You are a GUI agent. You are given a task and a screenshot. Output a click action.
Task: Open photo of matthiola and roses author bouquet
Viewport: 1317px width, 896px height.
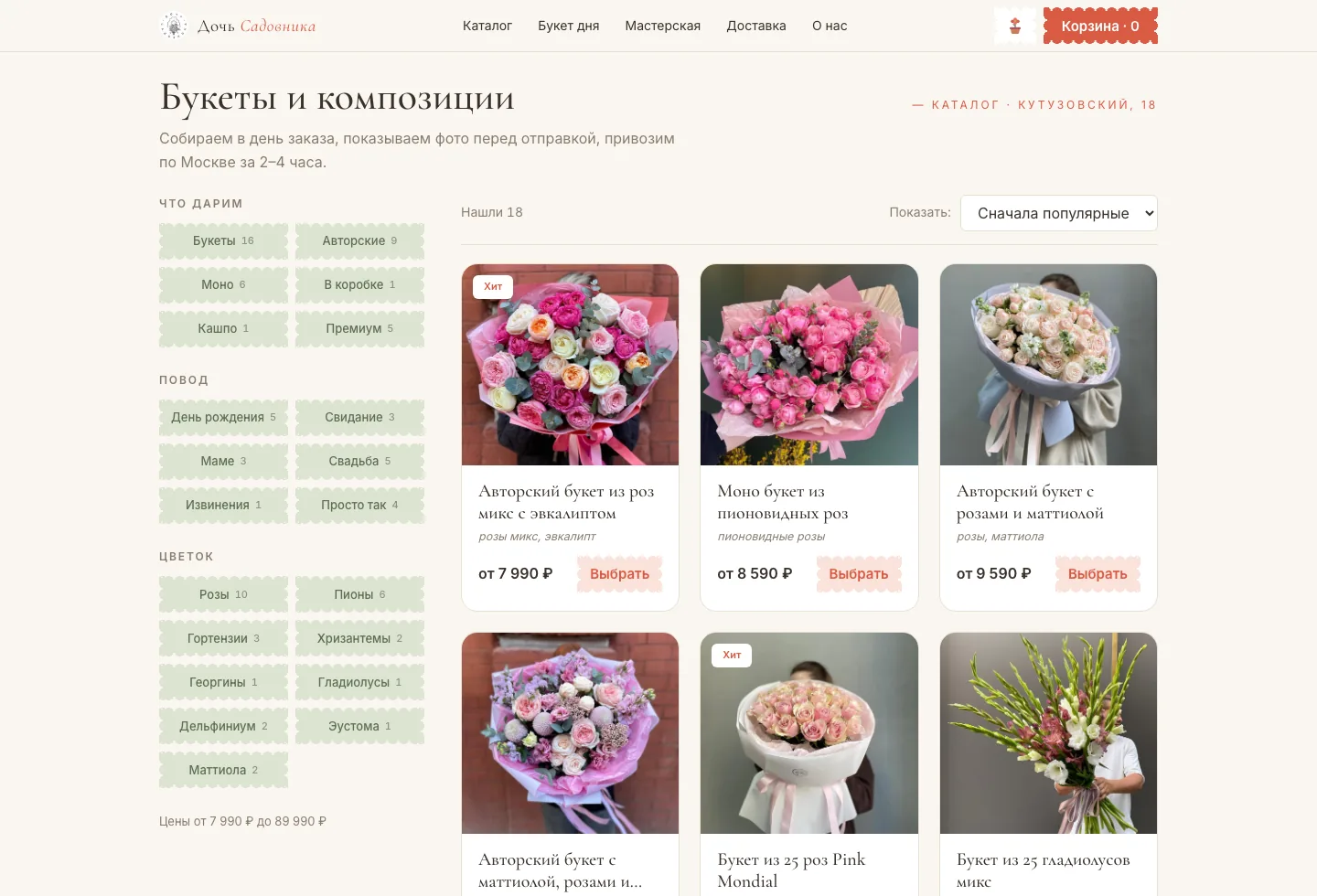pyautogui.click(x=570, y=733)
